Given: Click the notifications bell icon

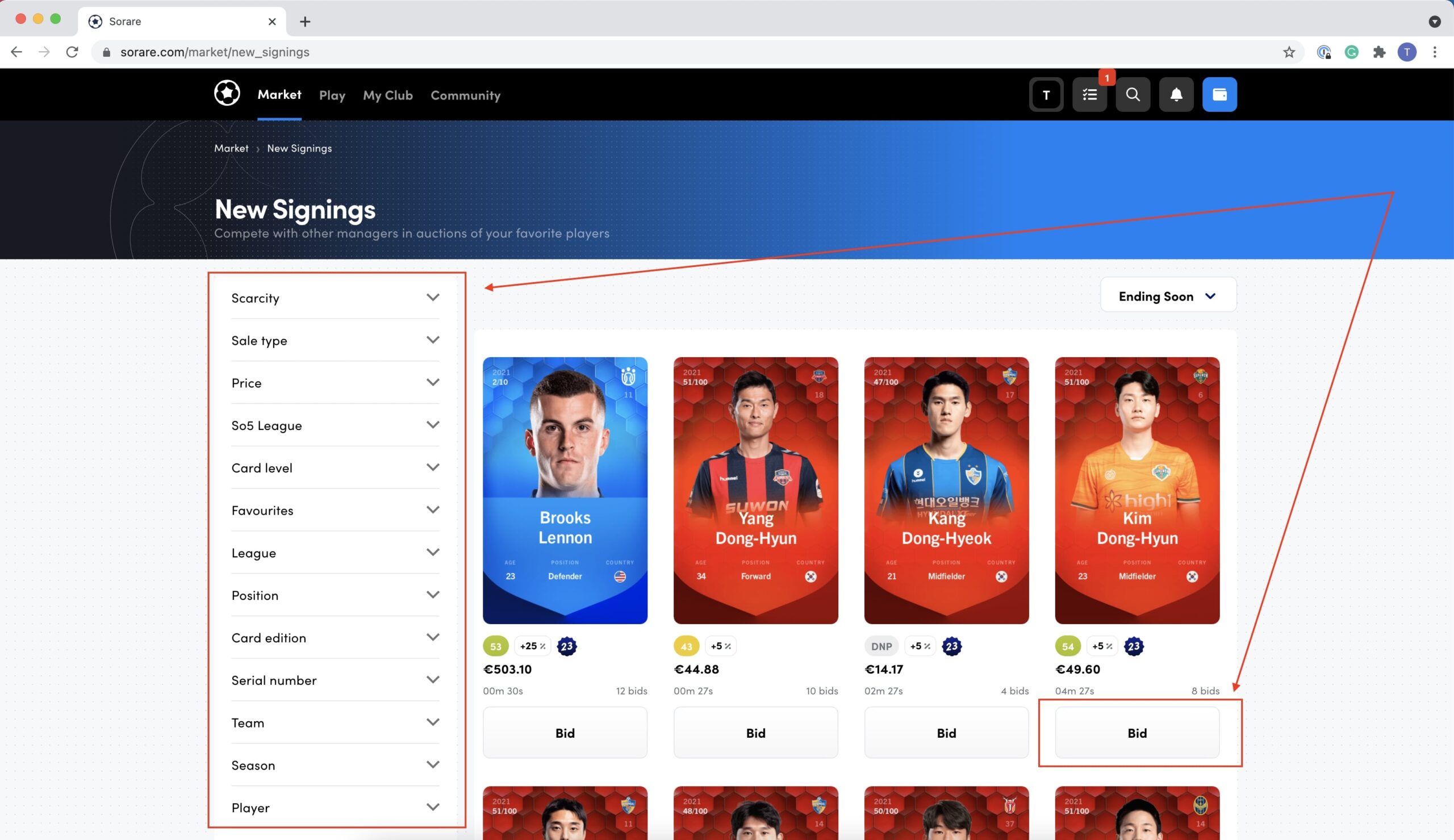Looking at the screenshot, I should (x=1177, y=94).
